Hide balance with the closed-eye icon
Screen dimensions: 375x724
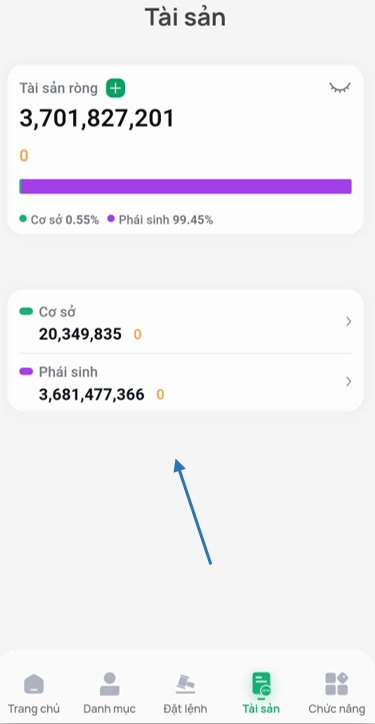[340, 88]
